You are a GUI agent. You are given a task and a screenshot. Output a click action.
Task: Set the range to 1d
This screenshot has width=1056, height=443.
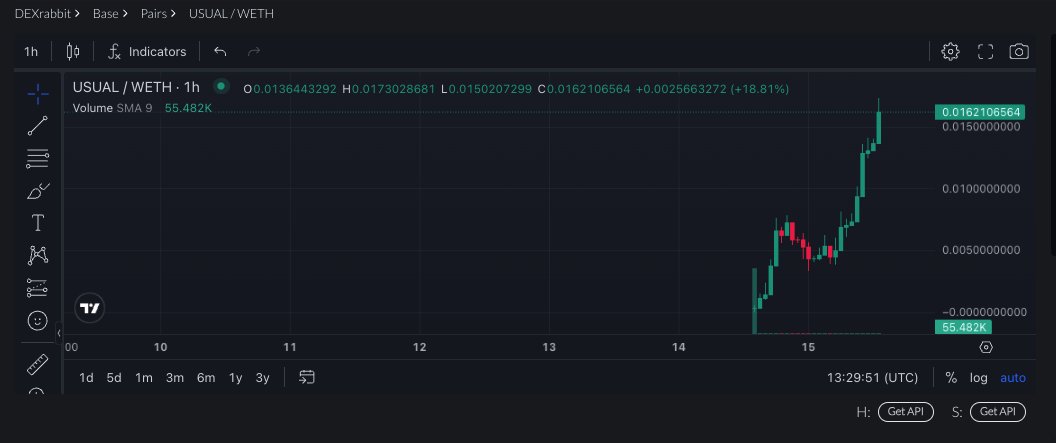[86, 378]
